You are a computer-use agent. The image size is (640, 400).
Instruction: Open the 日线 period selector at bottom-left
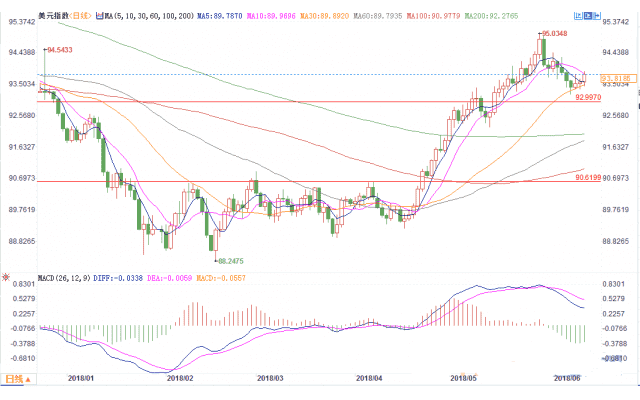tap(14, 379)
